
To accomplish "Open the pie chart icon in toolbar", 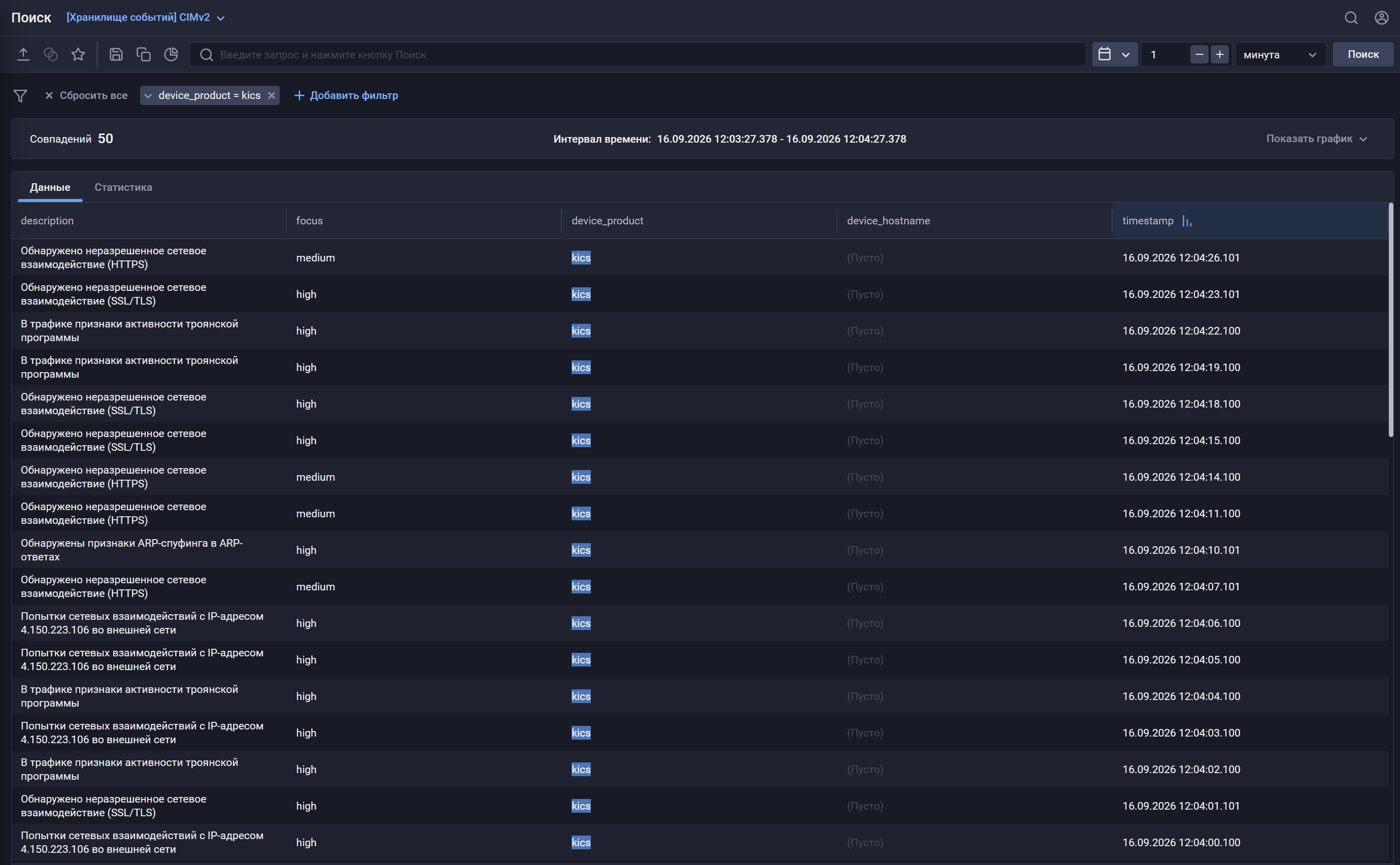I will (171, 54).
